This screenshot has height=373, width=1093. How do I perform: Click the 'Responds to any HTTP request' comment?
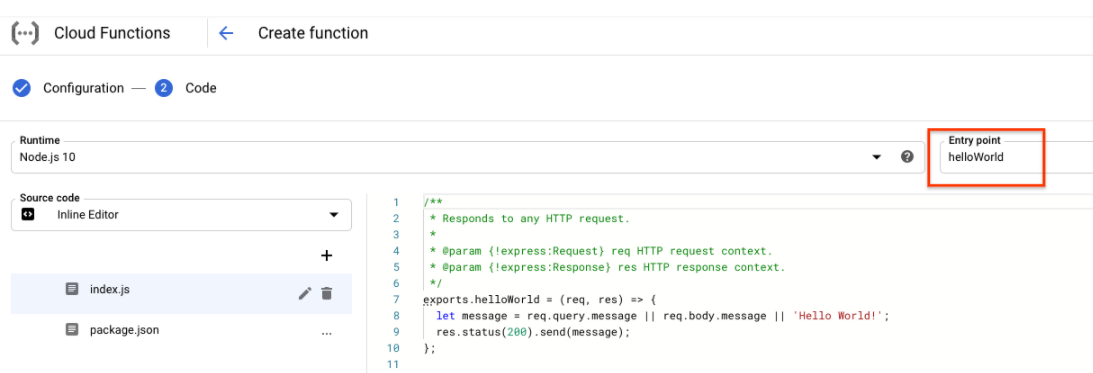coord(530,218)
